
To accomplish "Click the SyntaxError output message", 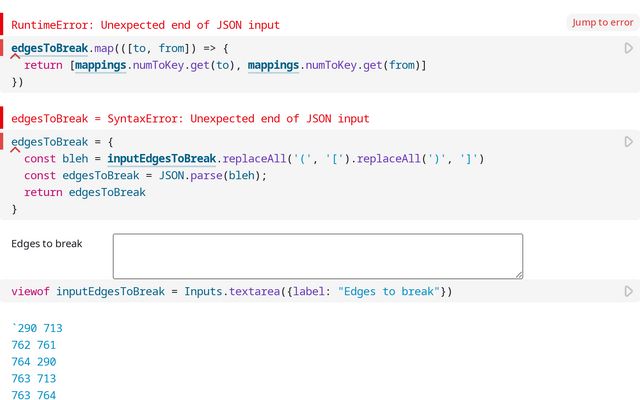I will point(190,118).
